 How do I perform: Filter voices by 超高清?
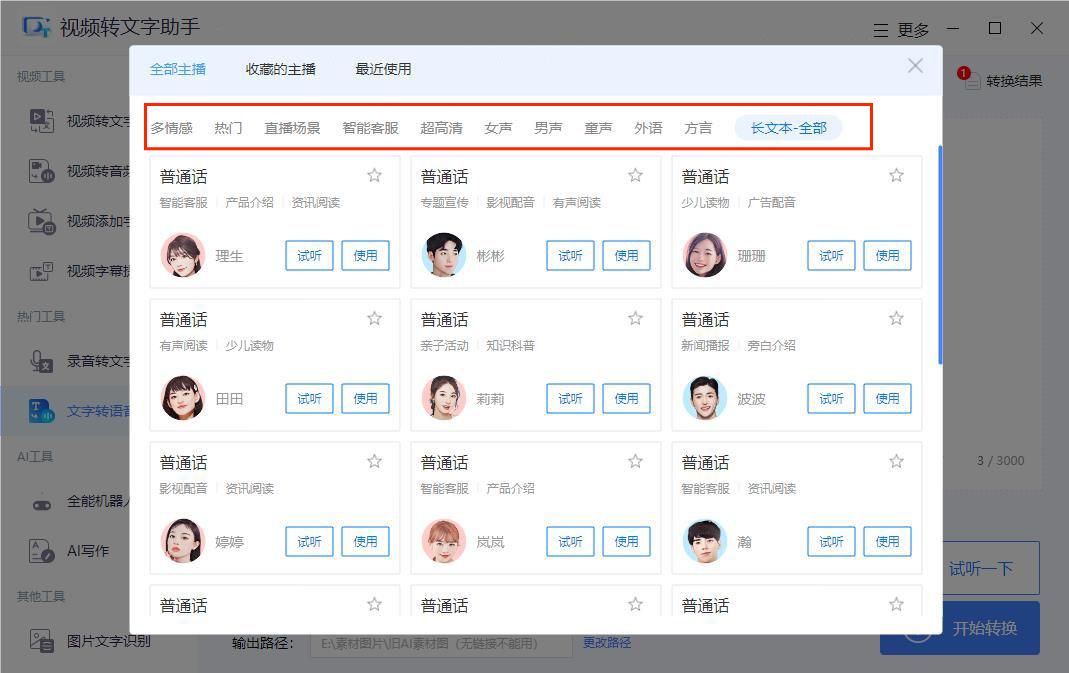click(441, 128)
